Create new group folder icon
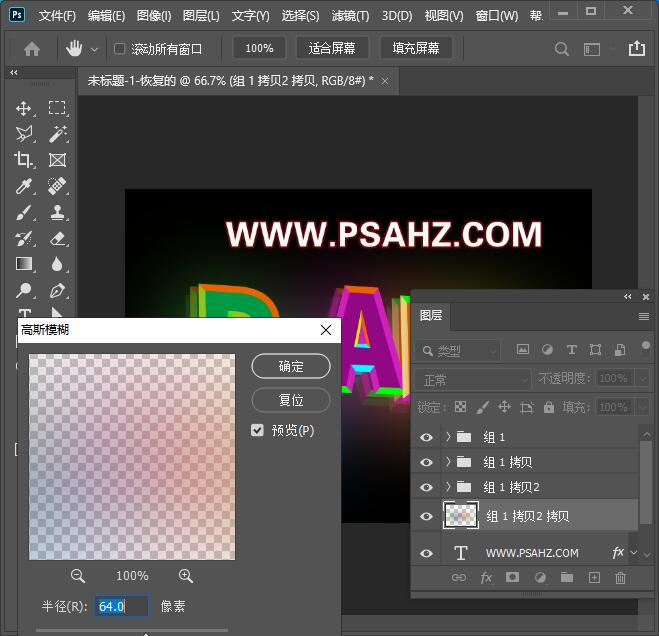 coord(567,577)
